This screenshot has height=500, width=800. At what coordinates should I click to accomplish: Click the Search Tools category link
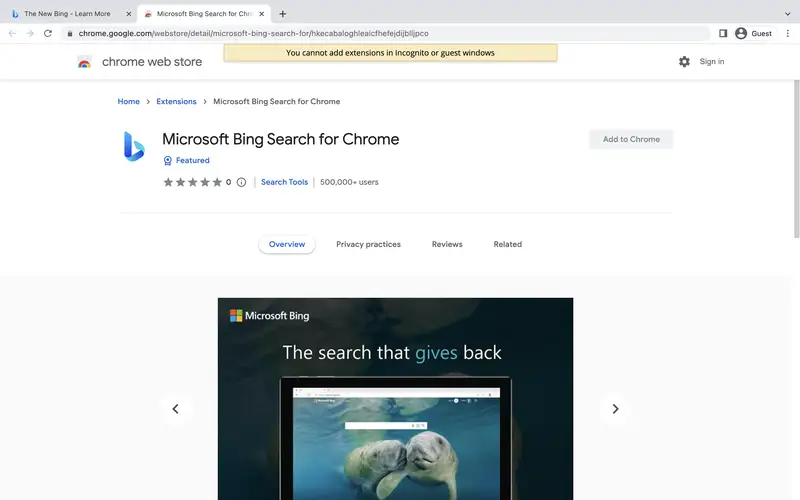[285, 182]
